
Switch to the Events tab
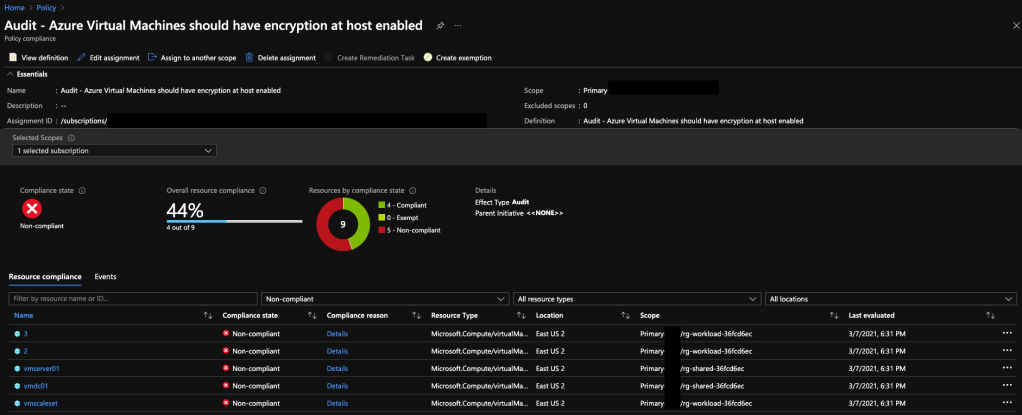(x=105, y=276)
